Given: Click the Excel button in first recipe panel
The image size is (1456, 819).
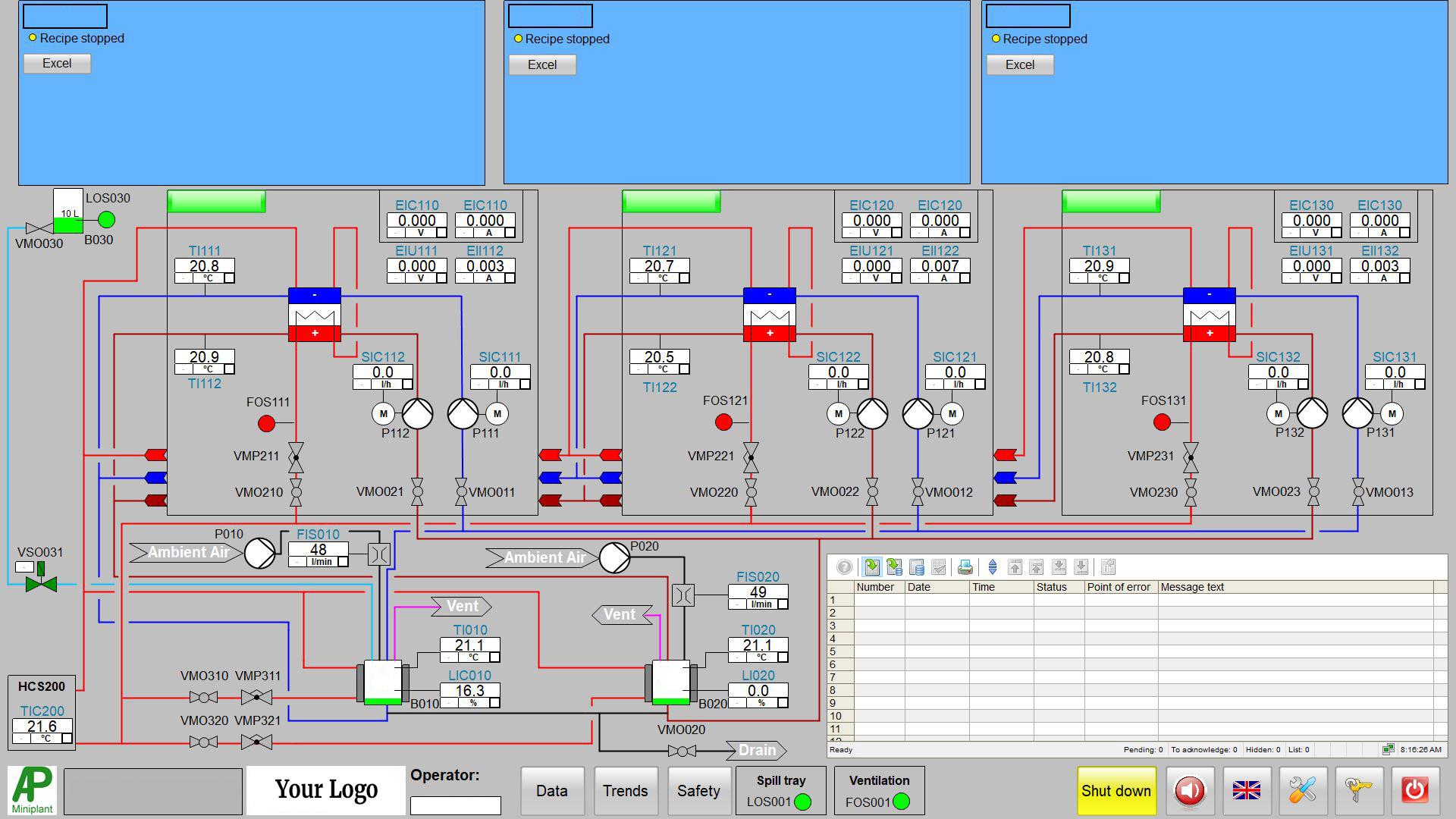Looking at the screenshot, I should pyautogui.click(x=57, y=64).
